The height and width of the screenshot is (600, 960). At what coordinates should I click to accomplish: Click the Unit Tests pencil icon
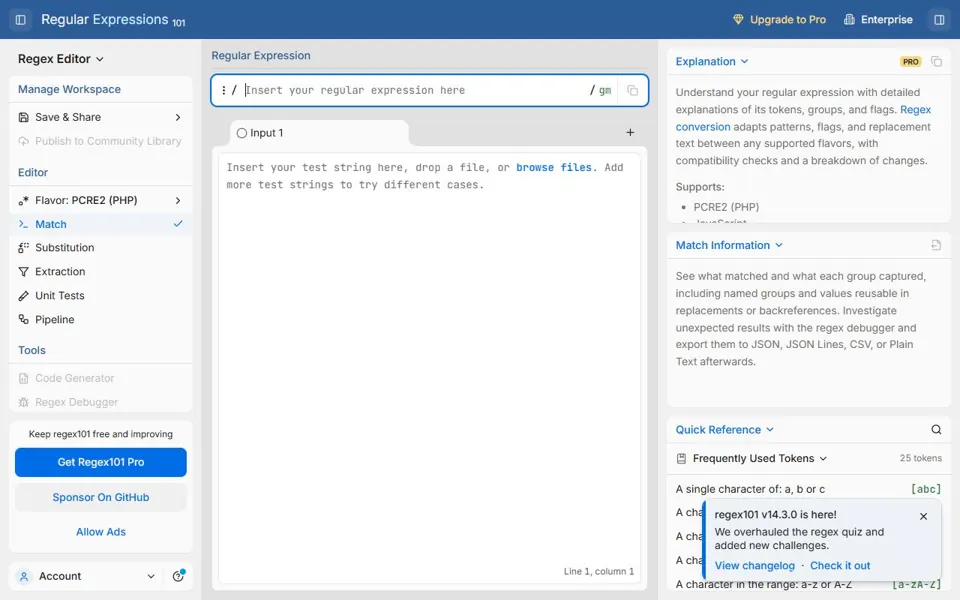point(23,295)
